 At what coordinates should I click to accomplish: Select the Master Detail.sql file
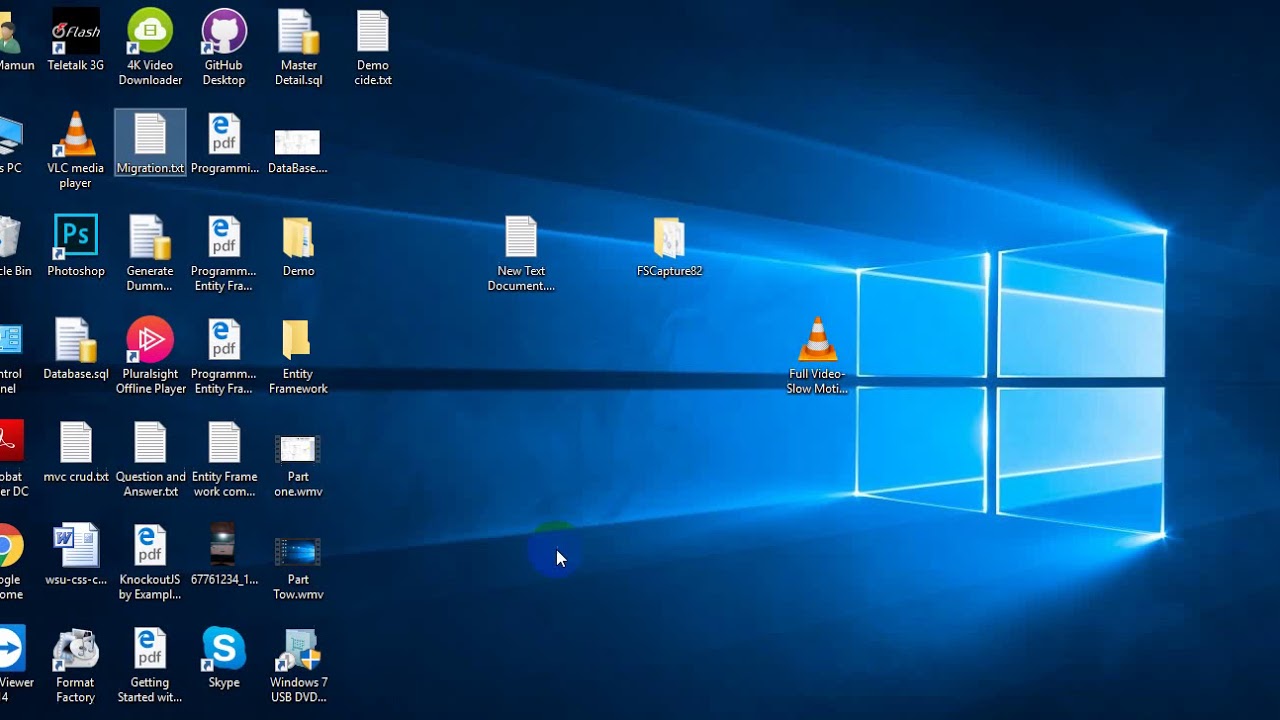click(298, 47)
